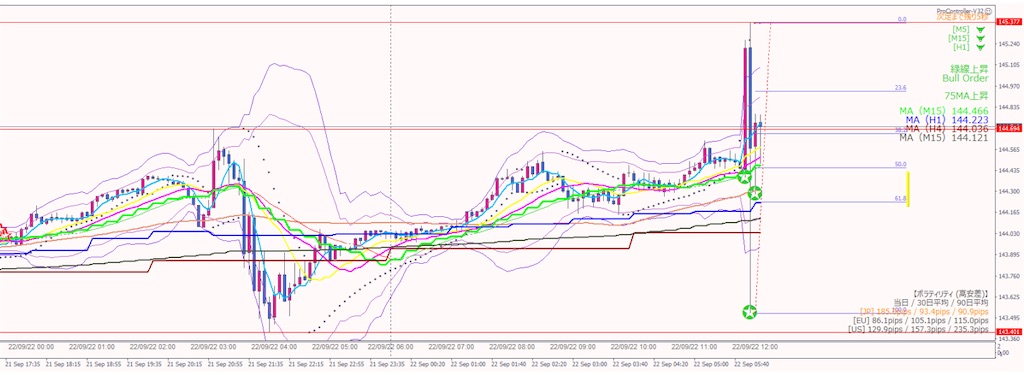Click the [EU] 86.1pips volatility row
The height and width of the screenshot is (375, 1024).
(x=921, y=321)
